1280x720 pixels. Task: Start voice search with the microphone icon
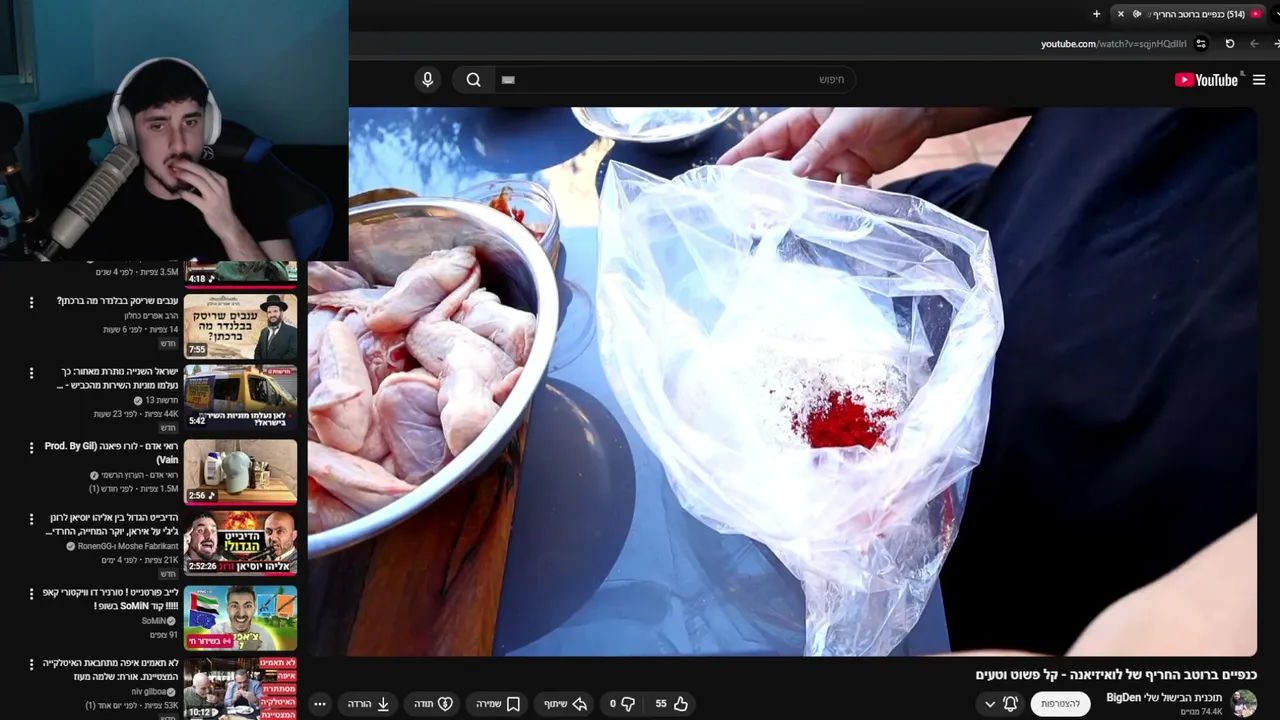point(428,80)
